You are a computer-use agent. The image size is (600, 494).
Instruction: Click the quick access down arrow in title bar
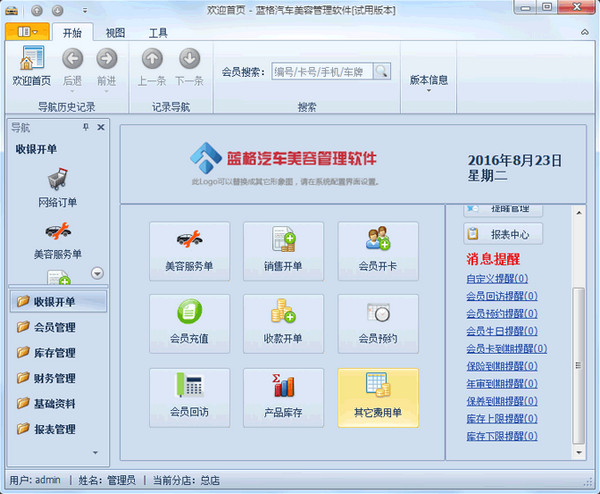point(57,10)
